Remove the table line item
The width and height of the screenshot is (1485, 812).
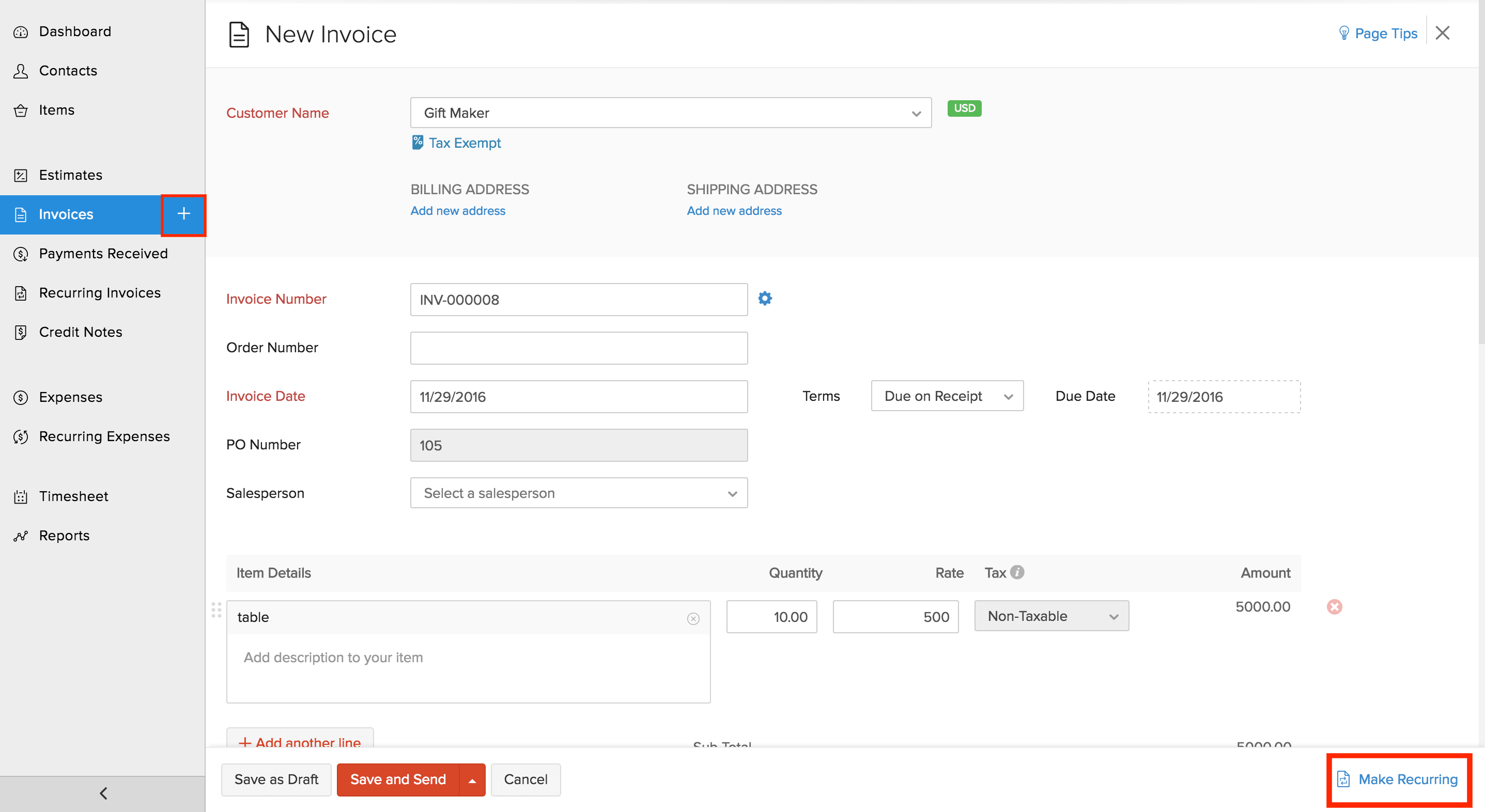[x=1335, y=606]
